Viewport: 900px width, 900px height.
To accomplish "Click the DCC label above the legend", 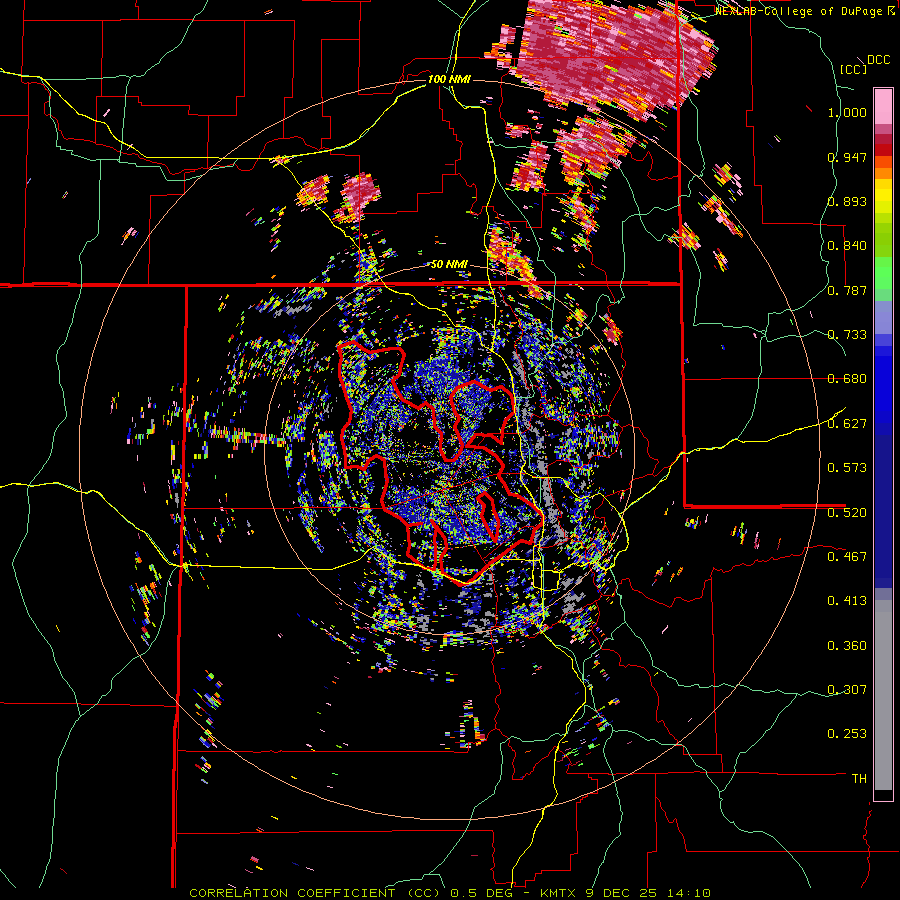I will [x=878, y=60].
